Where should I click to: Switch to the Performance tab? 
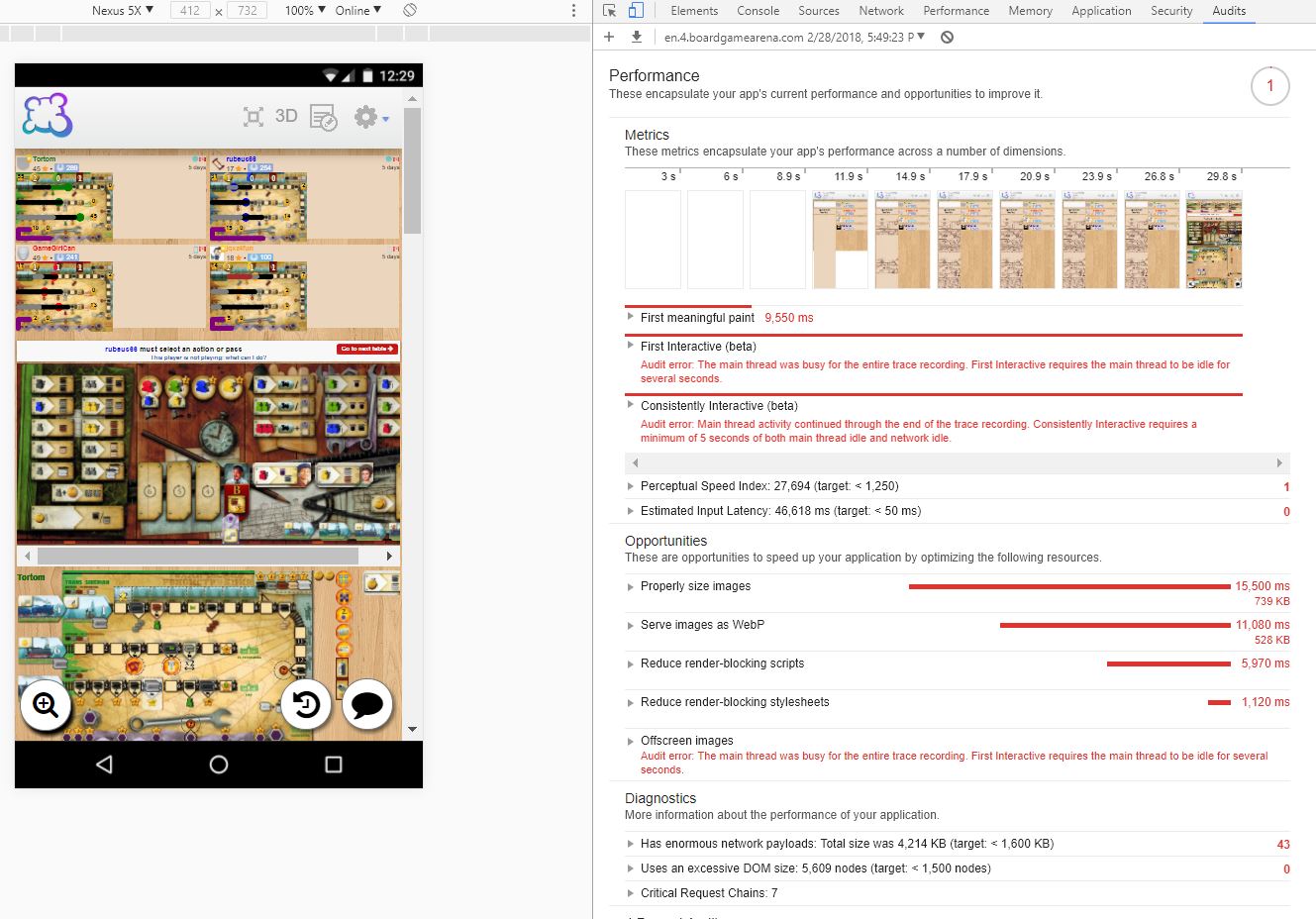956,11
